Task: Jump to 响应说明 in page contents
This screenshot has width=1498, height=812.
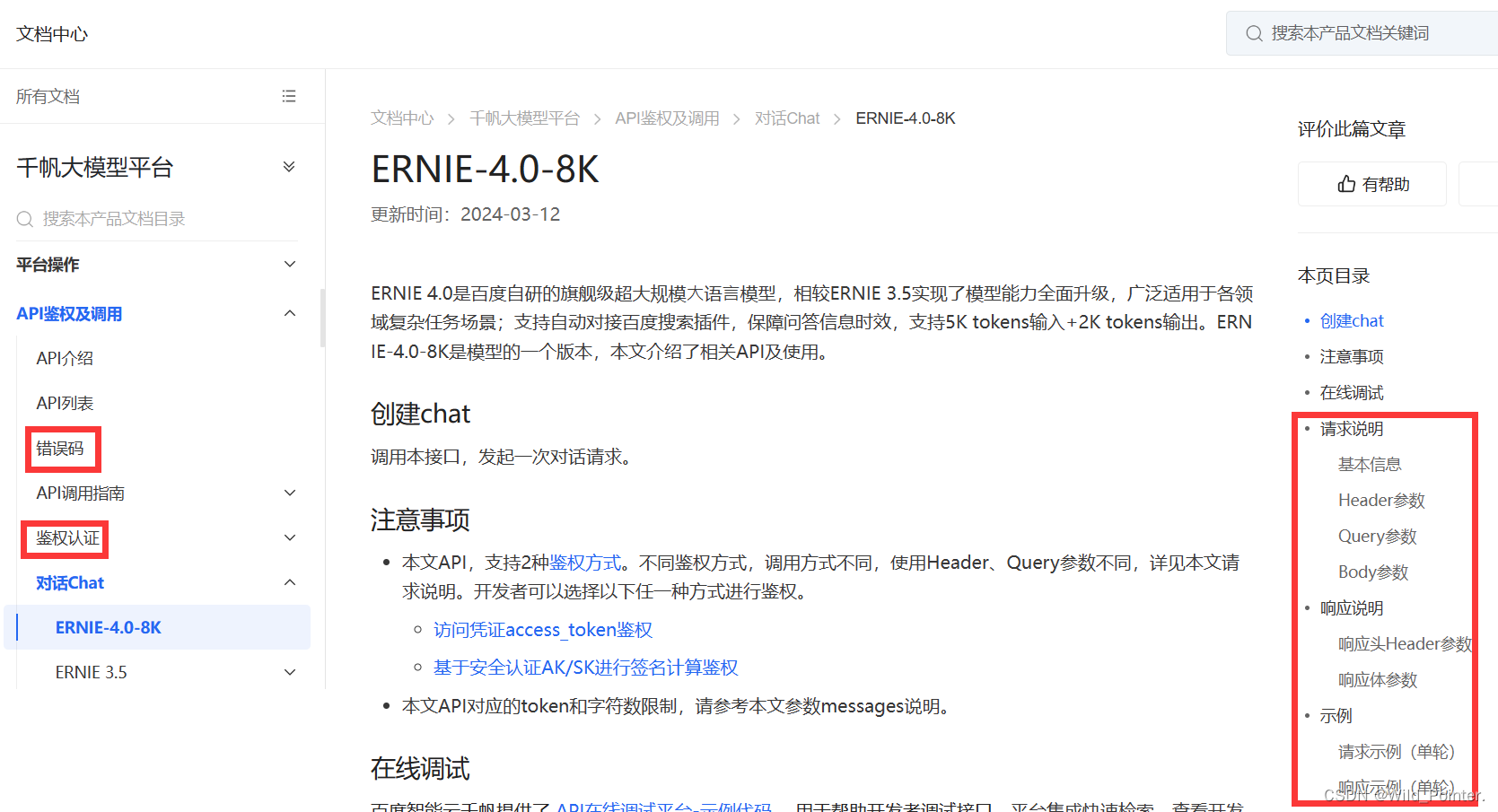Action: [x=1352, y=607]
